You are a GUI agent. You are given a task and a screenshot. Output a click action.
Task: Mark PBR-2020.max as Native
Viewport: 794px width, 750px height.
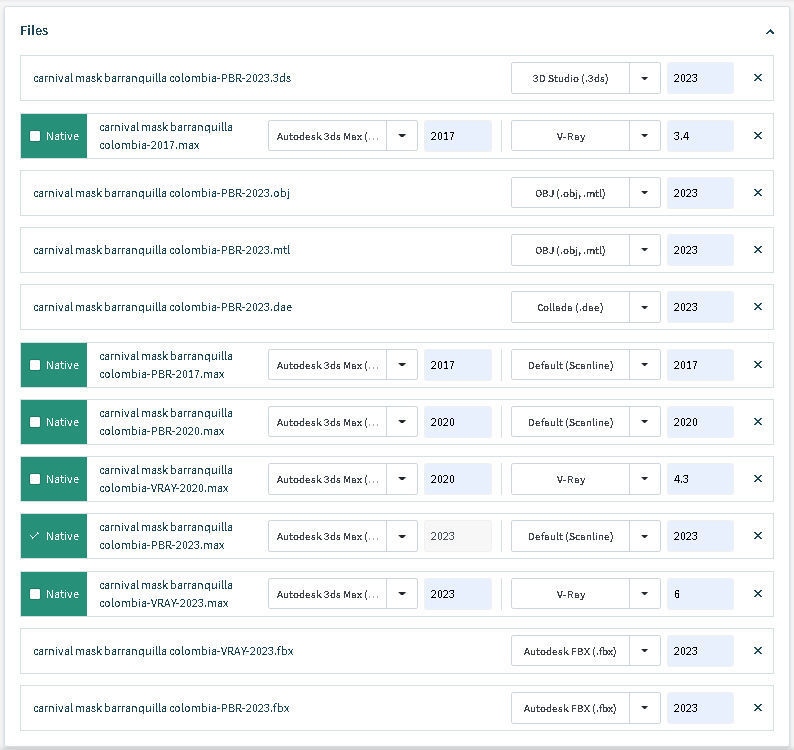(36, 422)
